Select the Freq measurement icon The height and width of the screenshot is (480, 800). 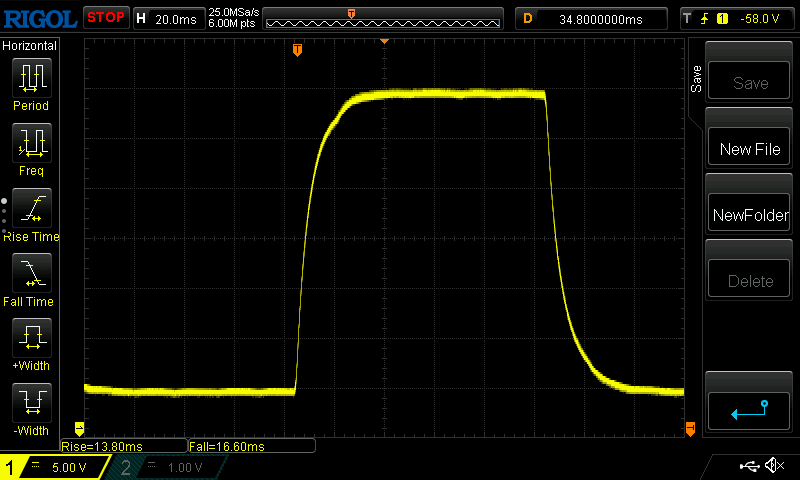click(32, 142)
